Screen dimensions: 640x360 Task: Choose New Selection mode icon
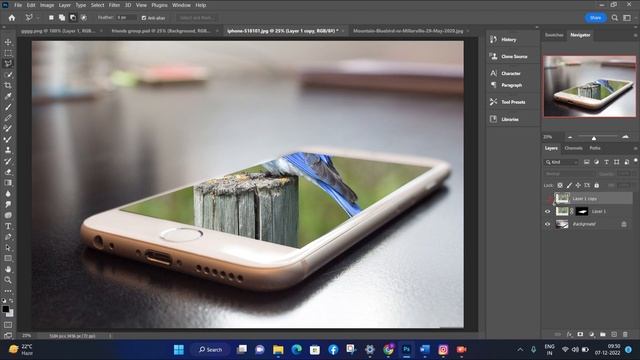pyautogui.click(x=51, y=18)
